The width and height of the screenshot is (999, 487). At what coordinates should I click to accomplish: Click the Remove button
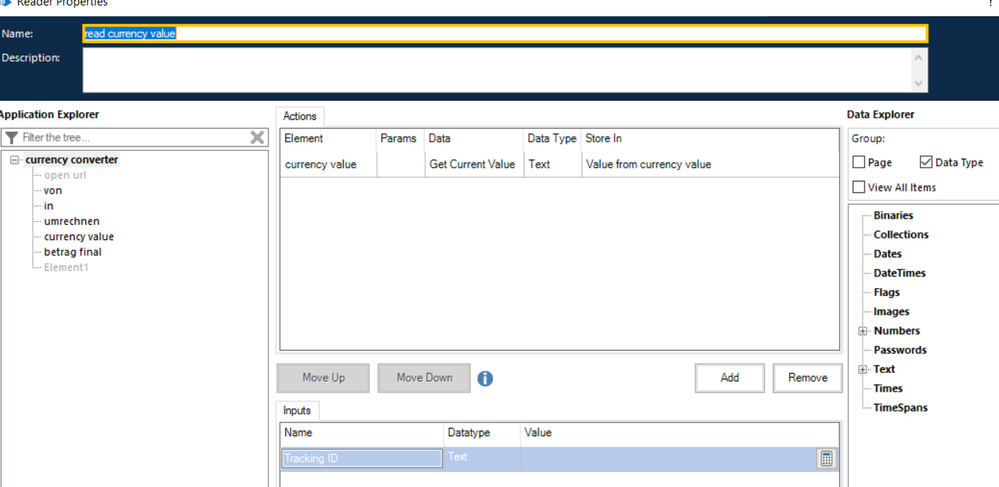807,378
